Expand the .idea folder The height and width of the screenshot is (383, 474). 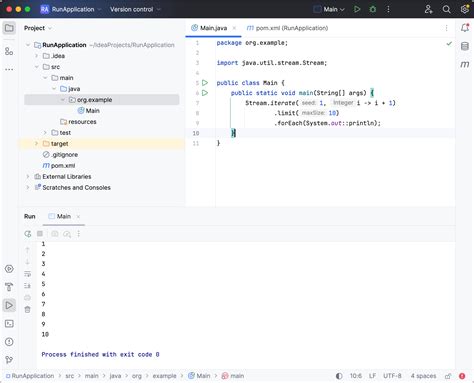coord(36,56)
